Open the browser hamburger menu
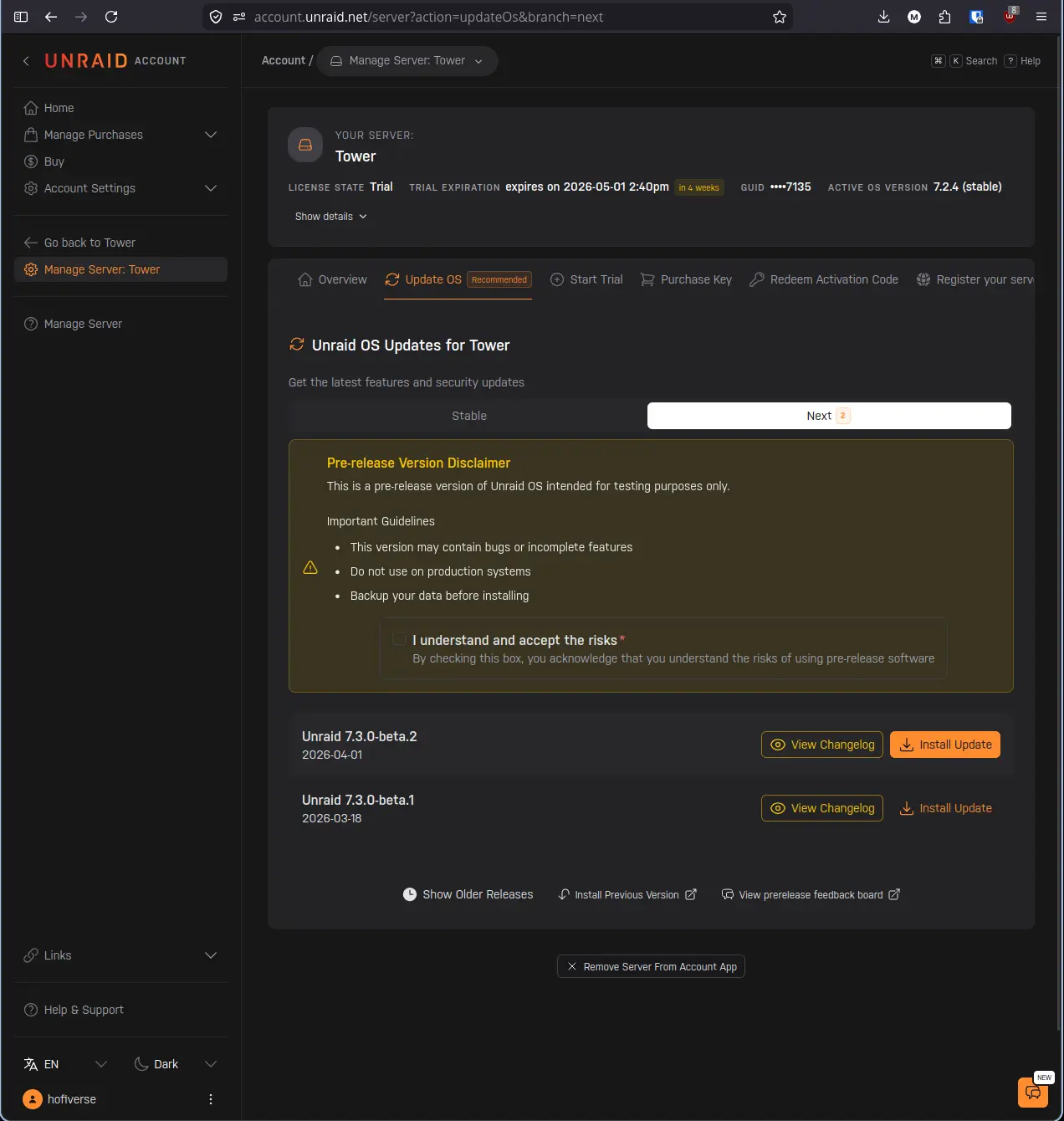The width and height of the screenshot is (1064, 1121). pos(1041,17)
